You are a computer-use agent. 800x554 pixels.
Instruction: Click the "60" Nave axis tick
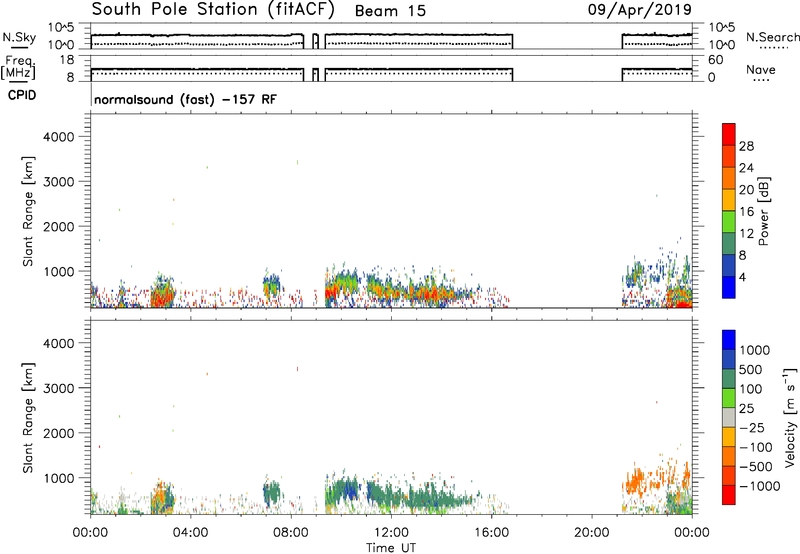click(716, 60)
